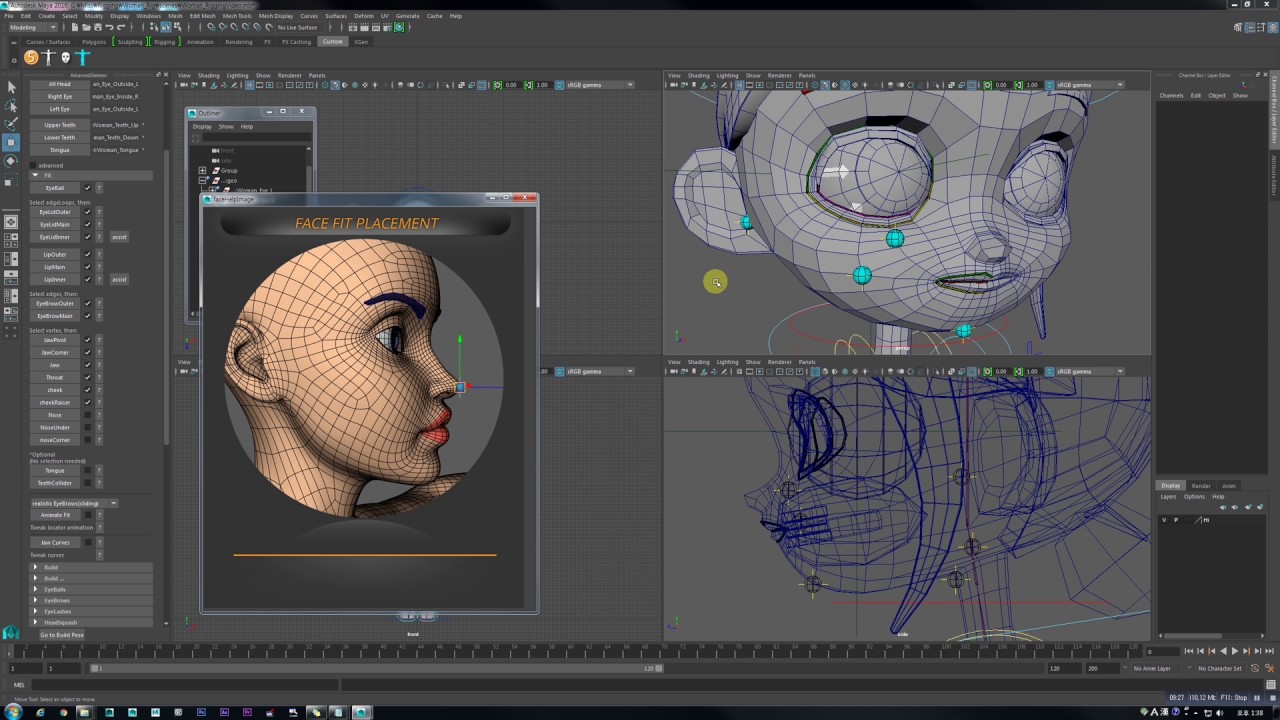Image resolution: width=1280 pixels, height=720 pixels.
Task: Open the realistic EyeBrows(sliding) dropdown
Action: [74, 503]
